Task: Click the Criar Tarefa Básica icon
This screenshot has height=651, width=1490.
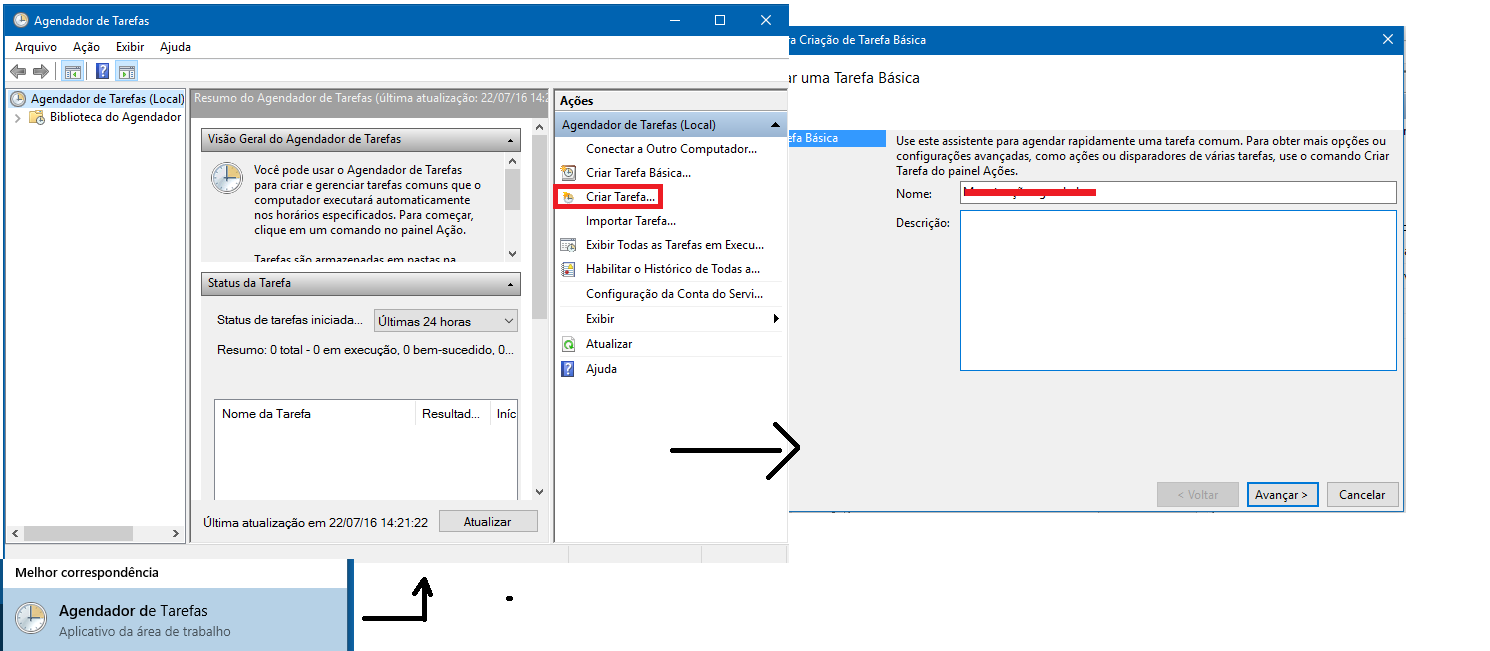Action: (x=568, y=173)
